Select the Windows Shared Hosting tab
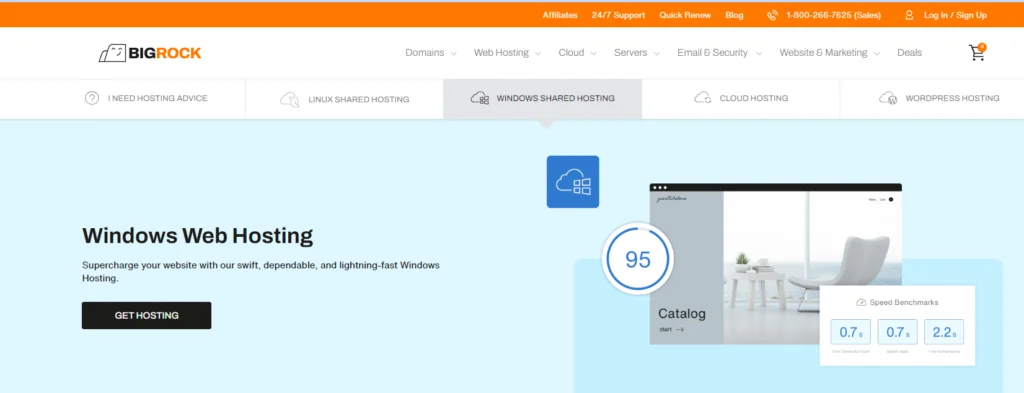Screen dimensions: 1024x393 tap(542, 99)
